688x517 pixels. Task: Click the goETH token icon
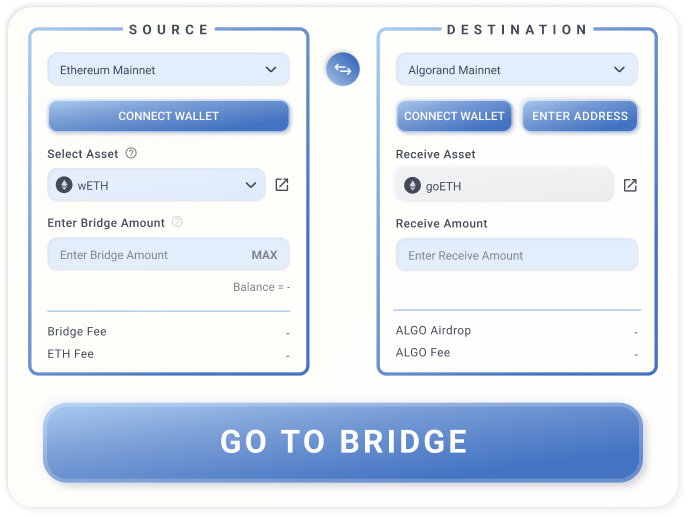tap(412, 186)
